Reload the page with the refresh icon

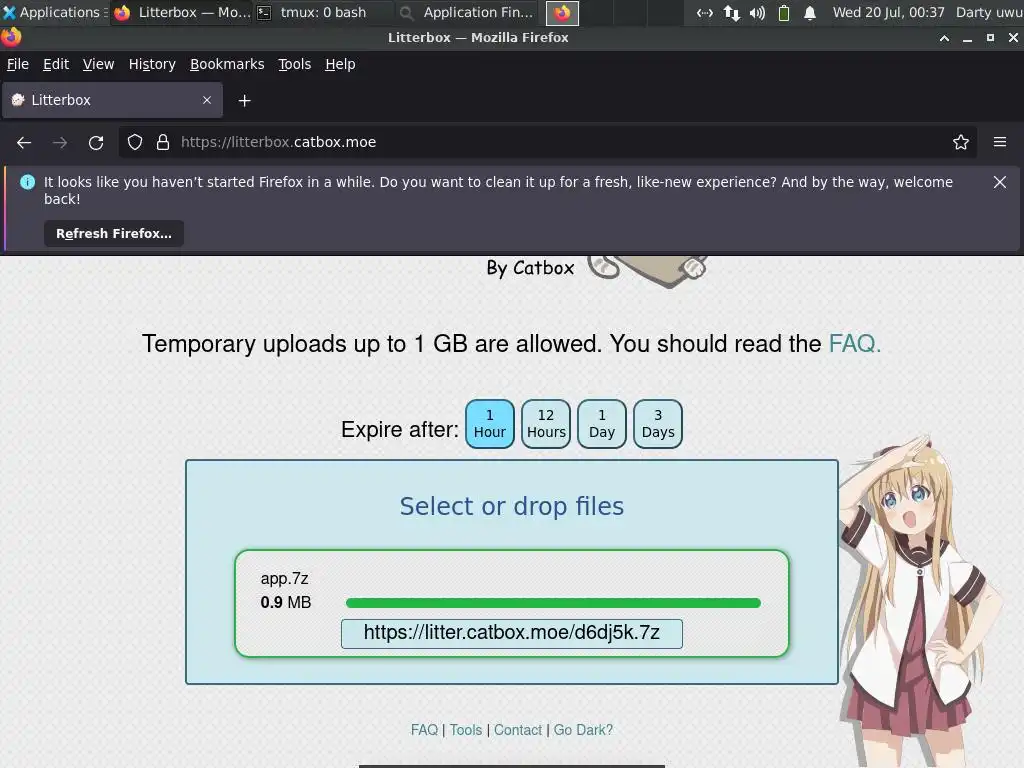point(96,142)
